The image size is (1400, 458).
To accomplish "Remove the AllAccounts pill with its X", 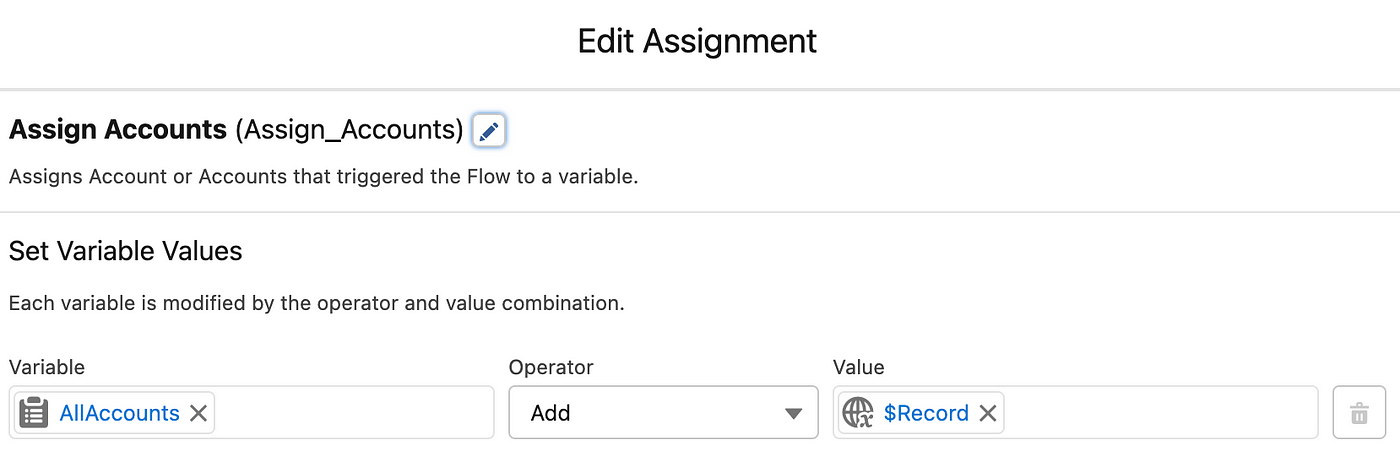I will (198, 413).
